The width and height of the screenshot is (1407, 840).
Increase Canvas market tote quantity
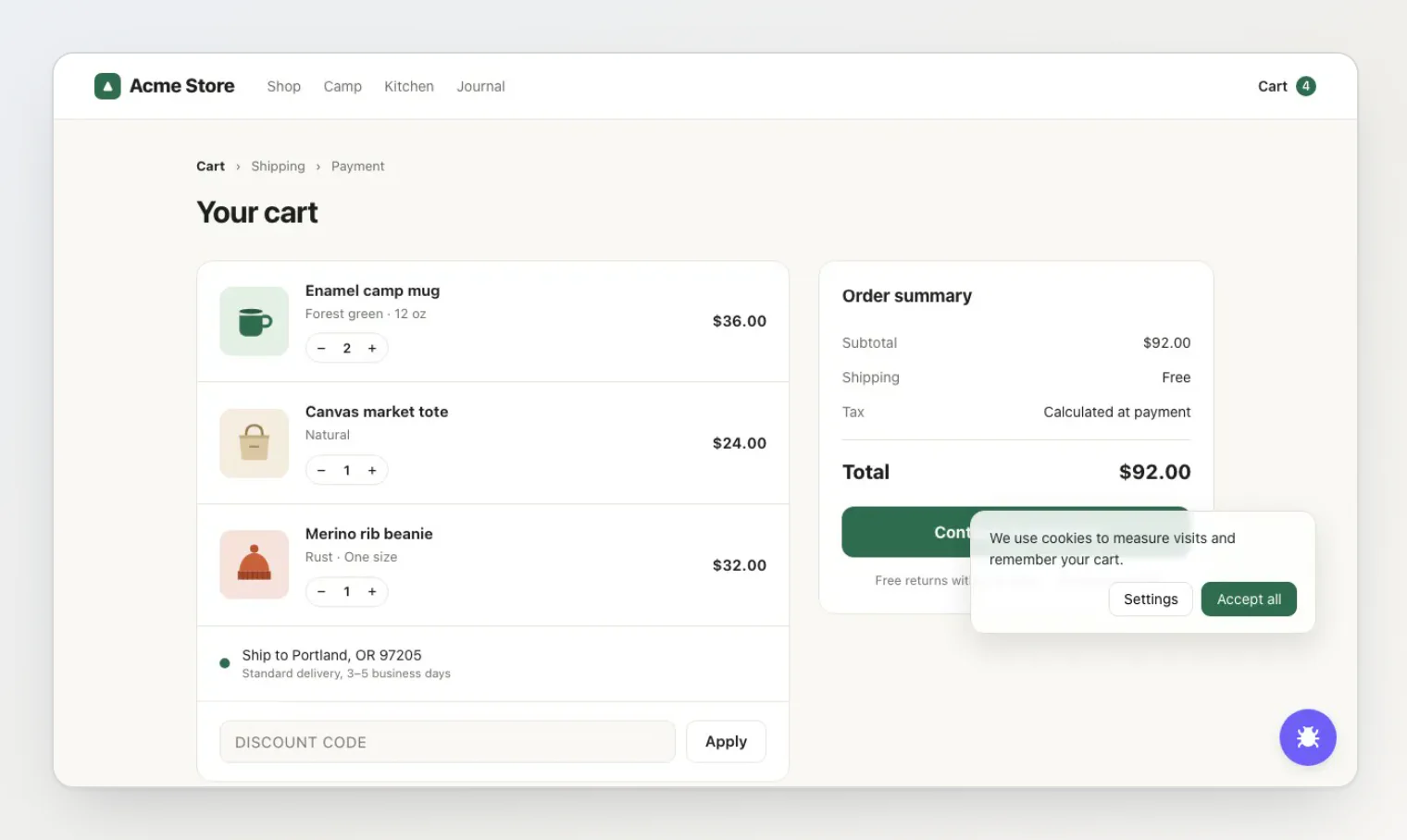tap(372, 470)
